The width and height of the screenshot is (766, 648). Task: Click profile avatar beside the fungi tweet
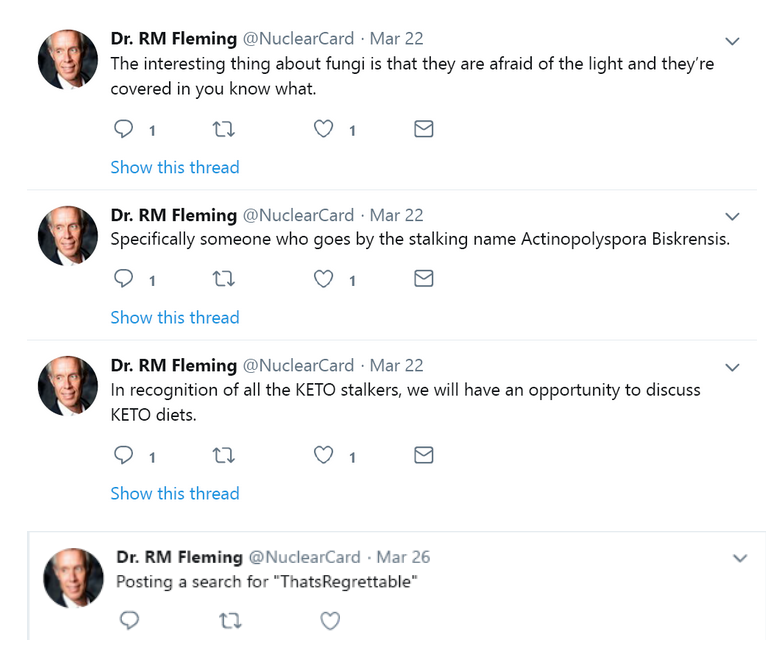tap(68, 60)
